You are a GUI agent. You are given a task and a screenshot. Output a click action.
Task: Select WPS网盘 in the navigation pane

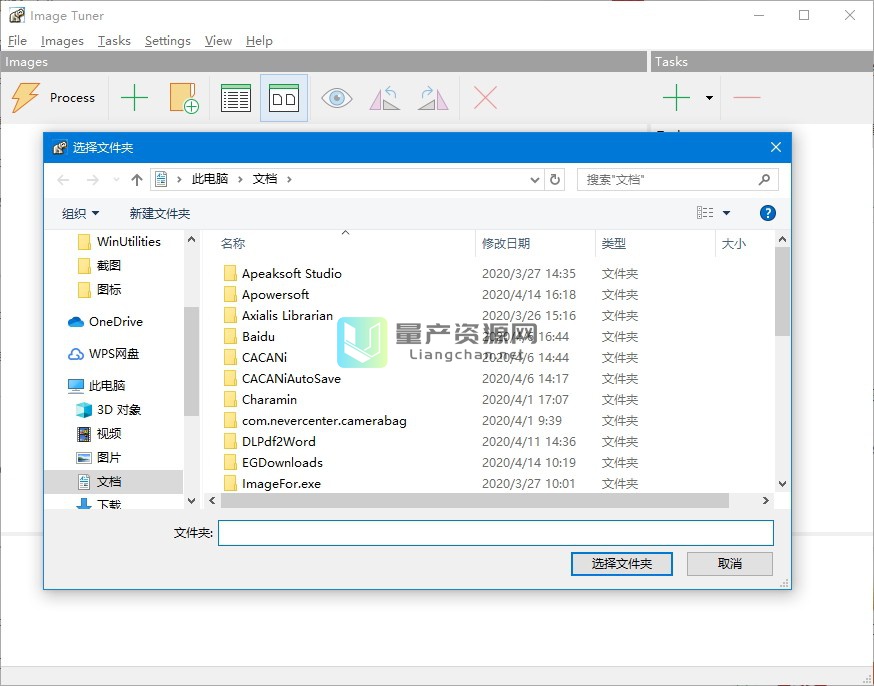(x=103, y=353)
